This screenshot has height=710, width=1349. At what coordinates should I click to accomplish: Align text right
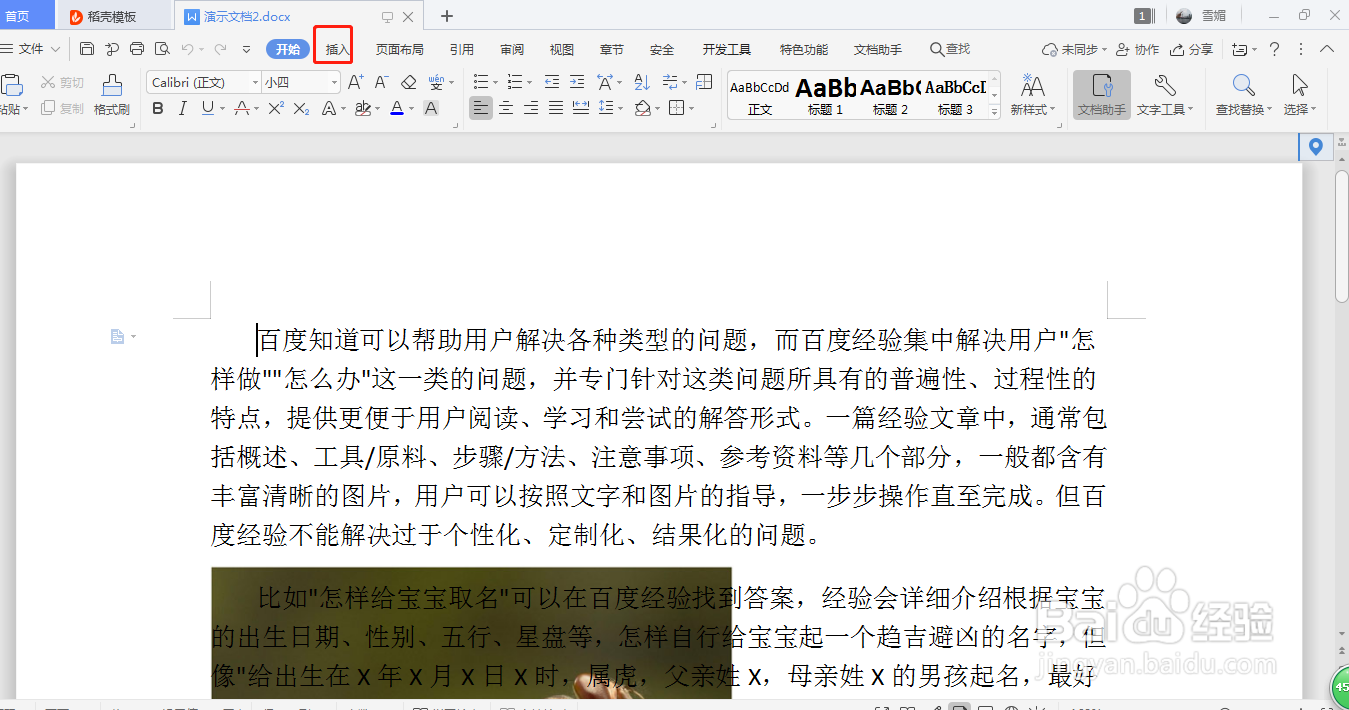coord(531,108)
